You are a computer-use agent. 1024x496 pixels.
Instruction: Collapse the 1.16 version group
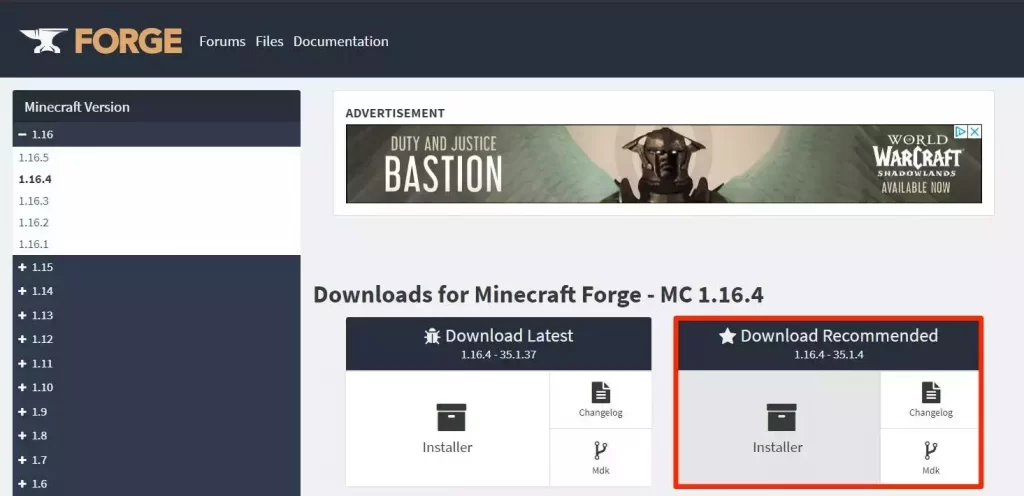[x=23, y=134]
